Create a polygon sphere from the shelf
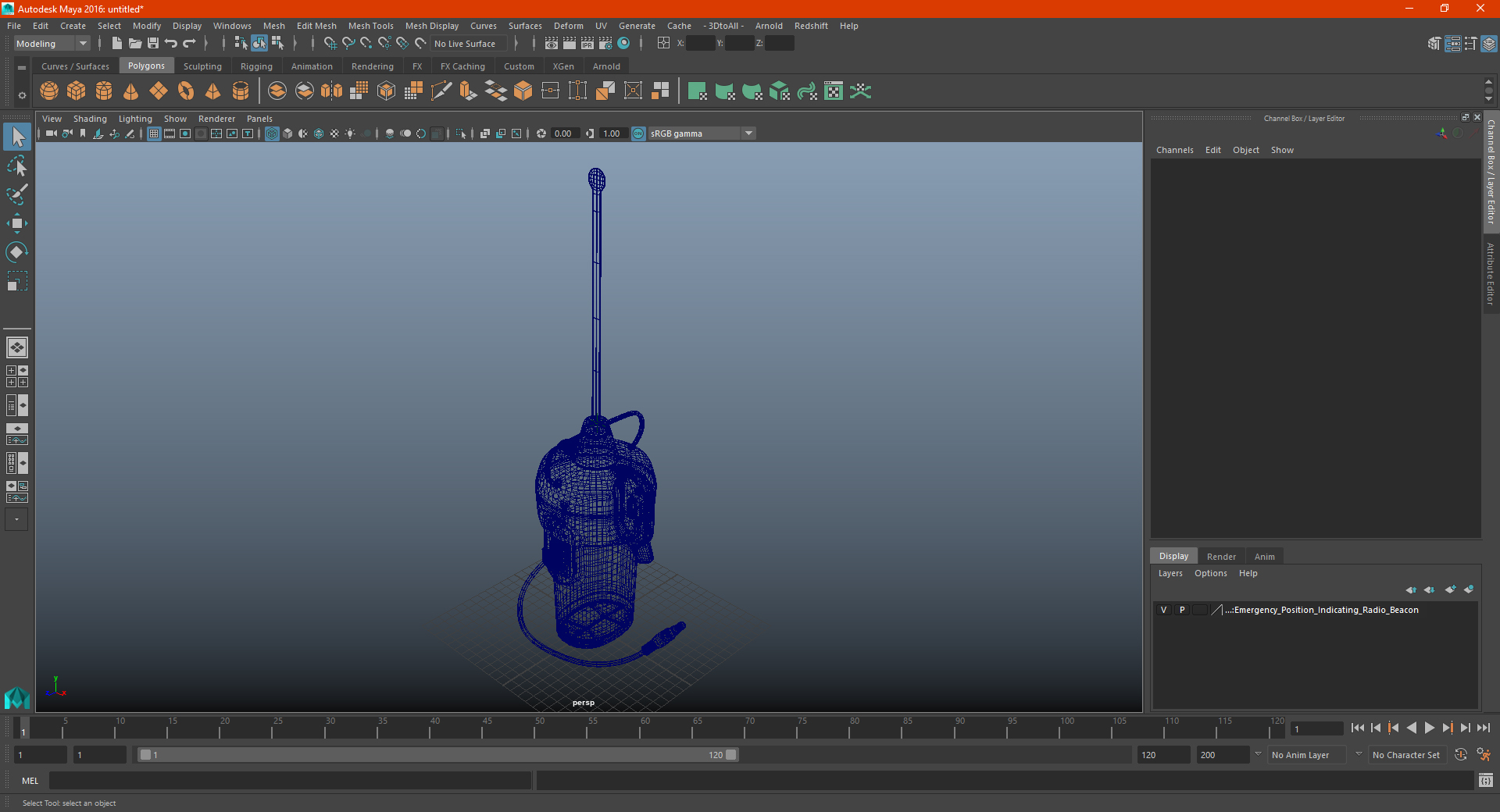 [x=49, y=91]
